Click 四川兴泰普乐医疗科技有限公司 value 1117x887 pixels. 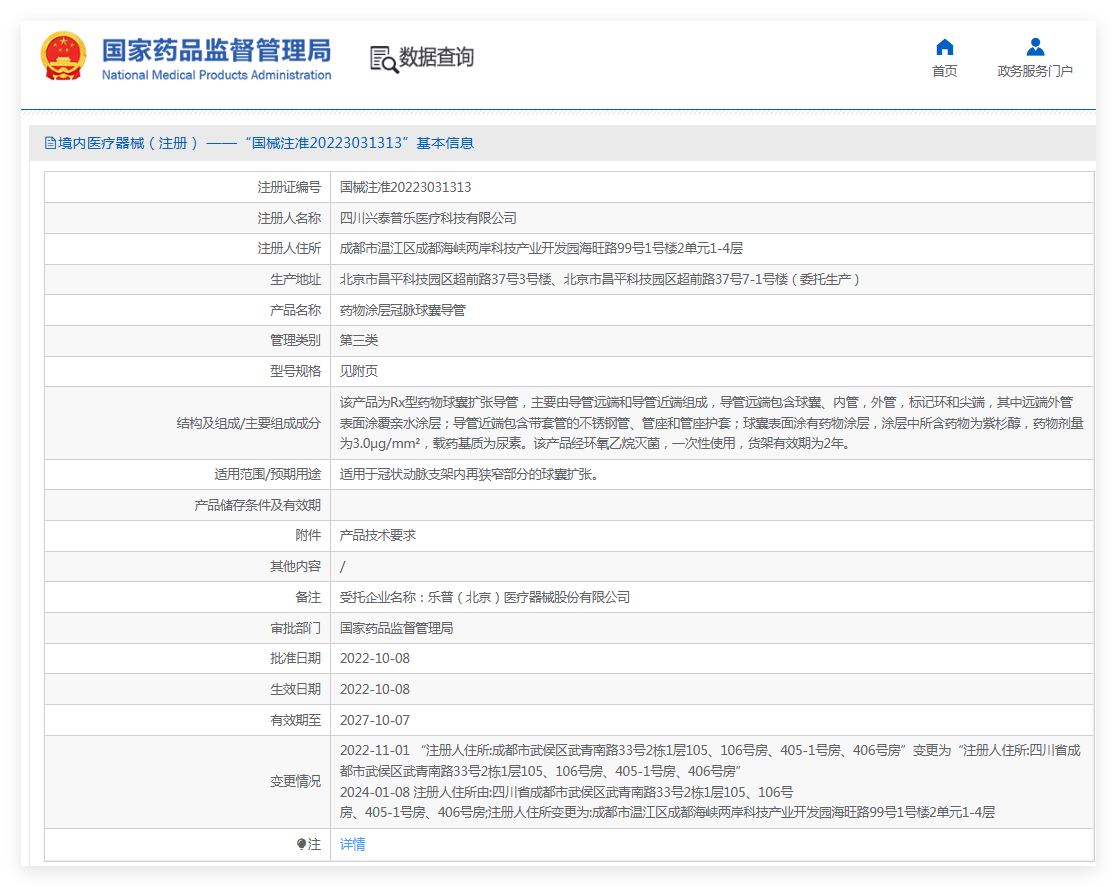pyautogui.click(x=428, y=218)
